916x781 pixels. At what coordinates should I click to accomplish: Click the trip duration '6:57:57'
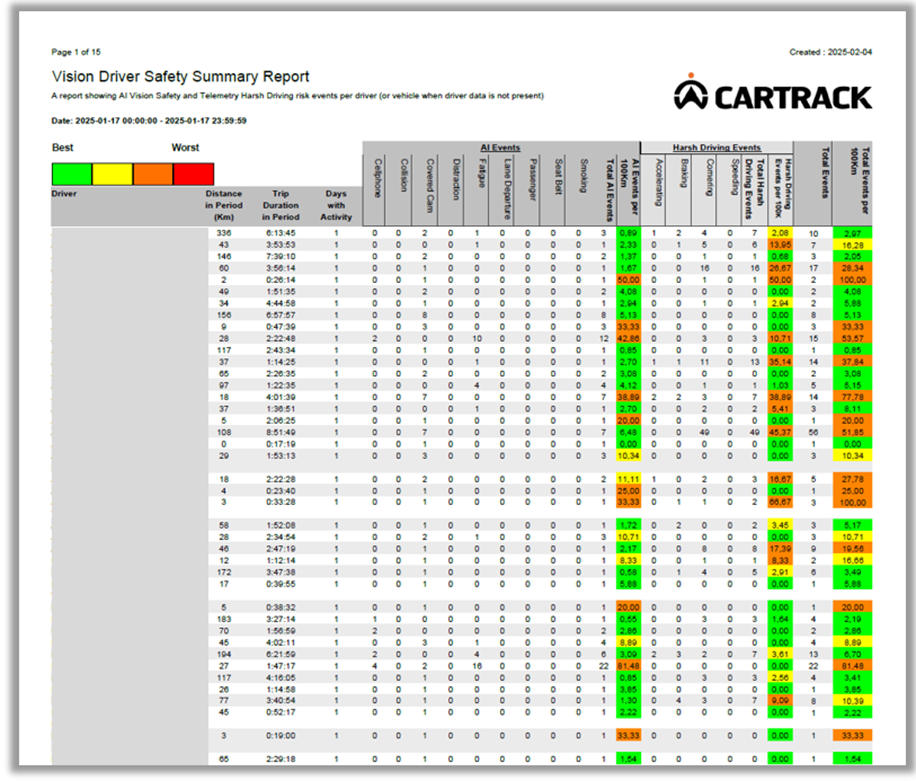[x=280, y=315]
